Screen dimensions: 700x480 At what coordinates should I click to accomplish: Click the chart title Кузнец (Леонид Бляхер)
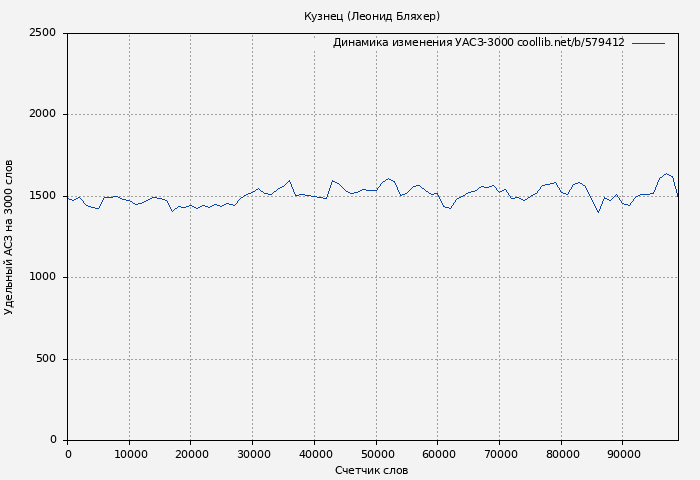coord(372,16)
